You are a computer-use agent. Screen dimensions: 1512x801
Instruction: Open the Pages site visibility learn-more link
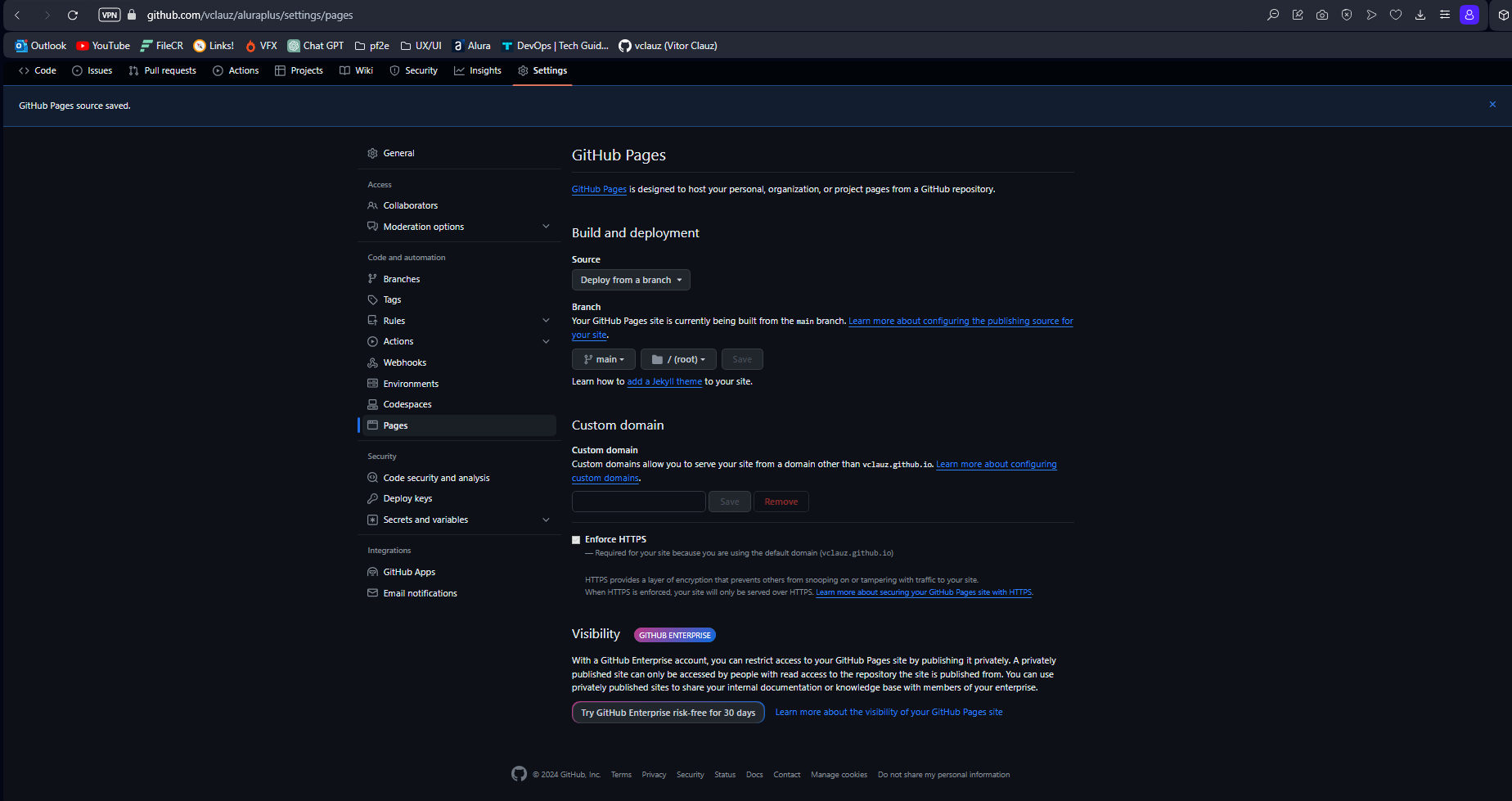click(889, 712)
